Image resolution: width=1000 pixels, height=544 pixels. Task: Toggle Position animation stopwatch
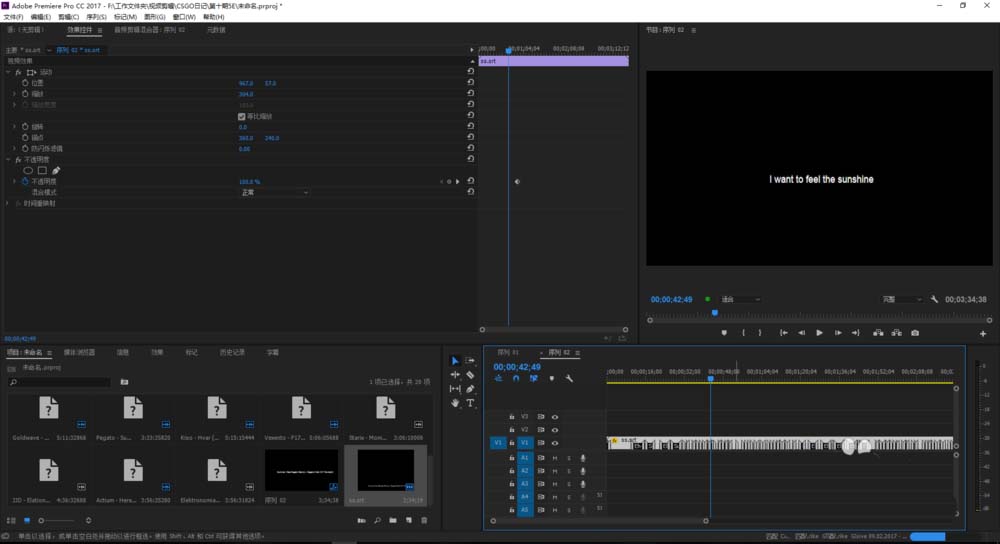click(x=25, y=83)
